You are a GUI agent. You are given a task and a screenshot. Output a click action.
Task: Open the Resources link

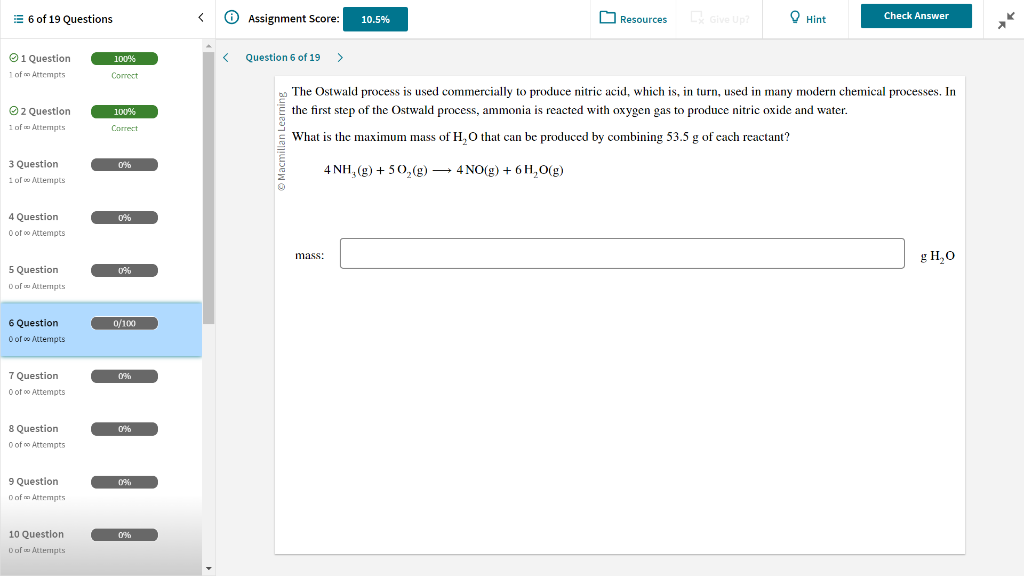pos(643,20)
